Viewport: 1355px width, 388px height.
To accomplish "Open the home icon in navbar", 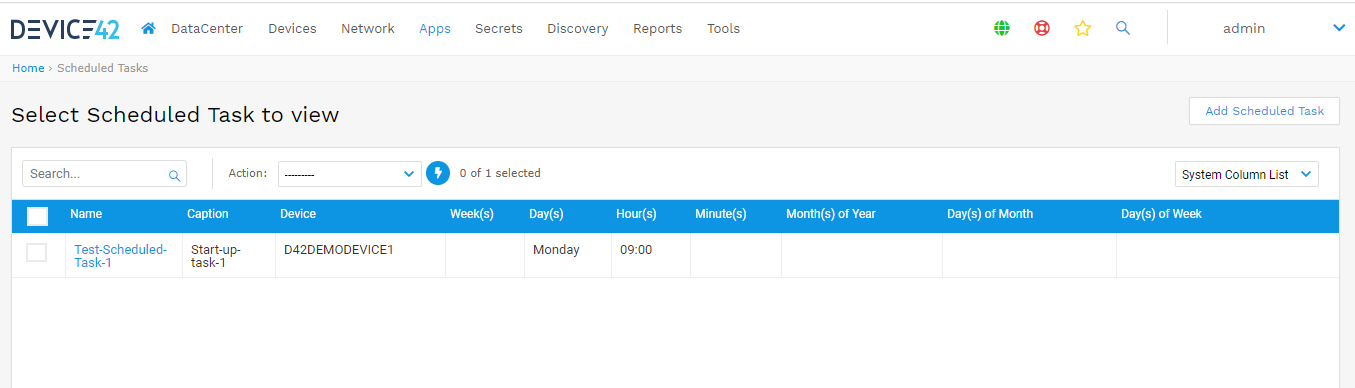I will 148,28.
